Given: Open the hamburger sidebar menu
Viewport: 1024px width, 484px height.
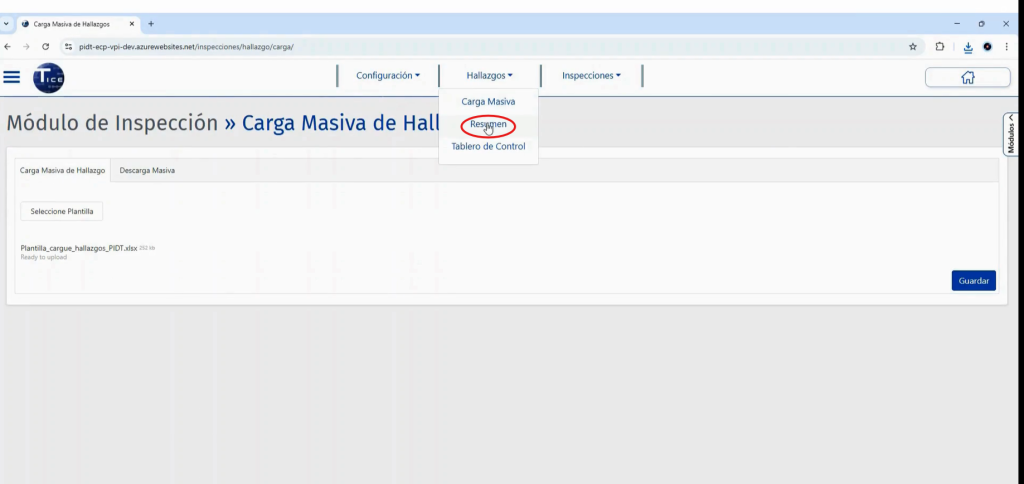Looking at the screenshot, I should tap(12, 77).
